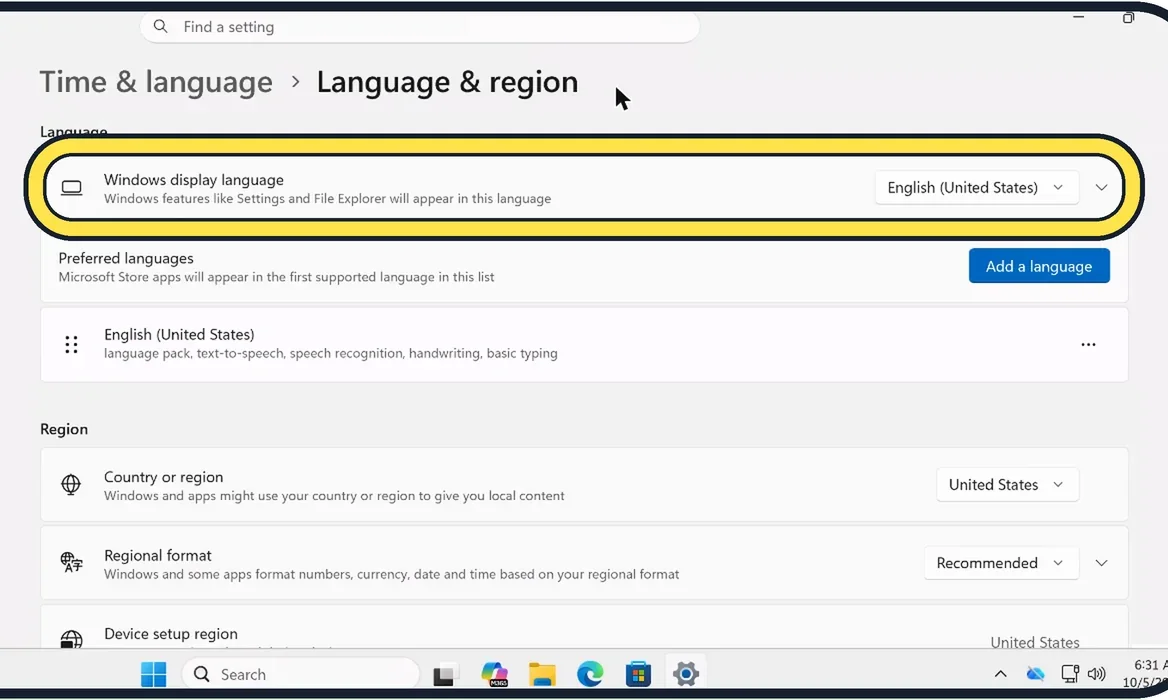
Task: Click the drag handle beside English (United States)
Action: pos(72,345)
